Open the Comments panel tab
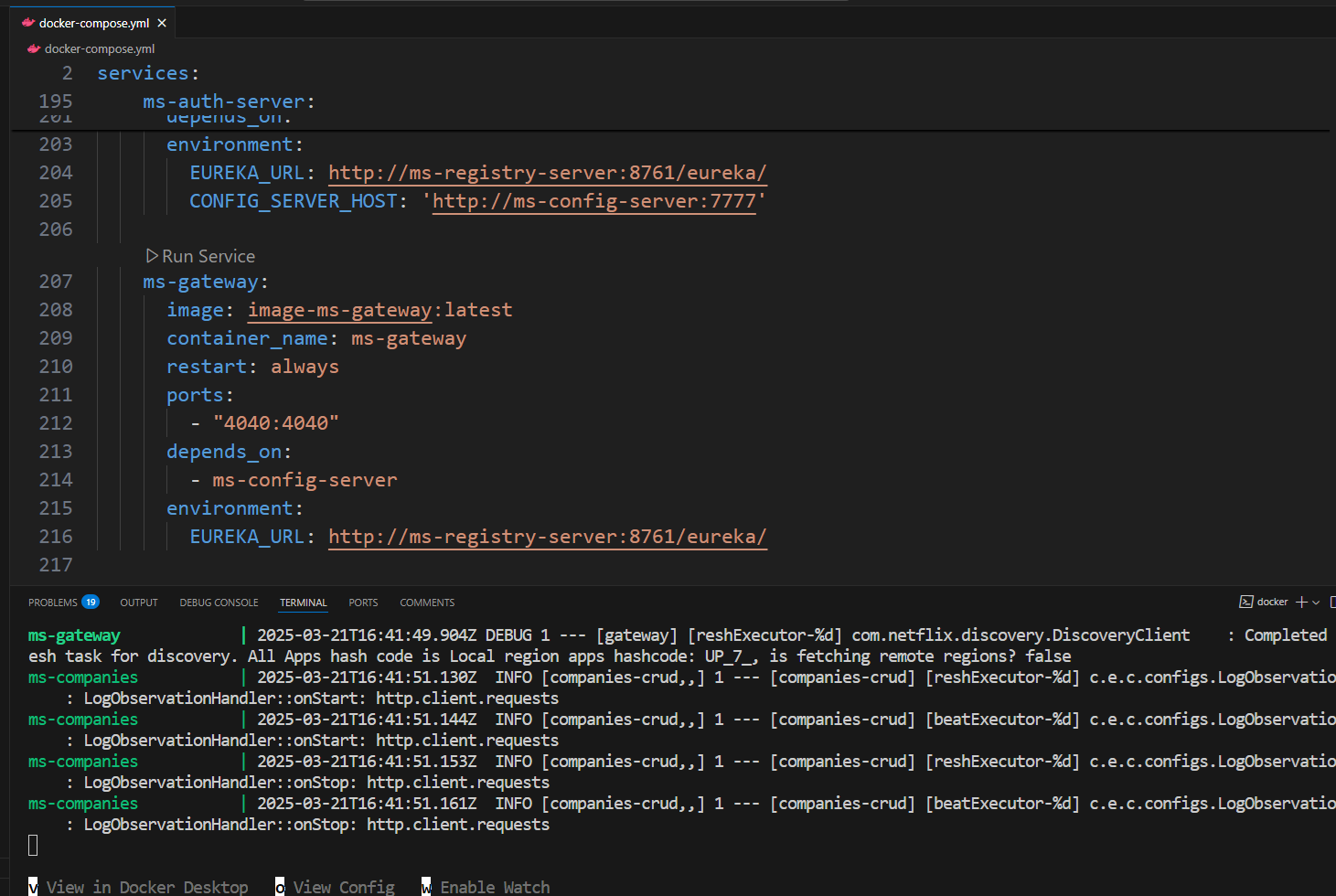 427,603
